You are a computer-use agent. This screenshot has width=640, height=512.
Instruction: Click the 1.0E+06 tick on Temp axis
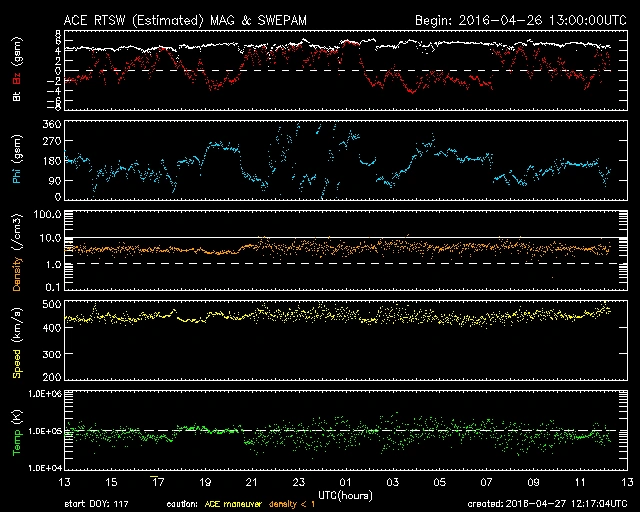(46, 394)
